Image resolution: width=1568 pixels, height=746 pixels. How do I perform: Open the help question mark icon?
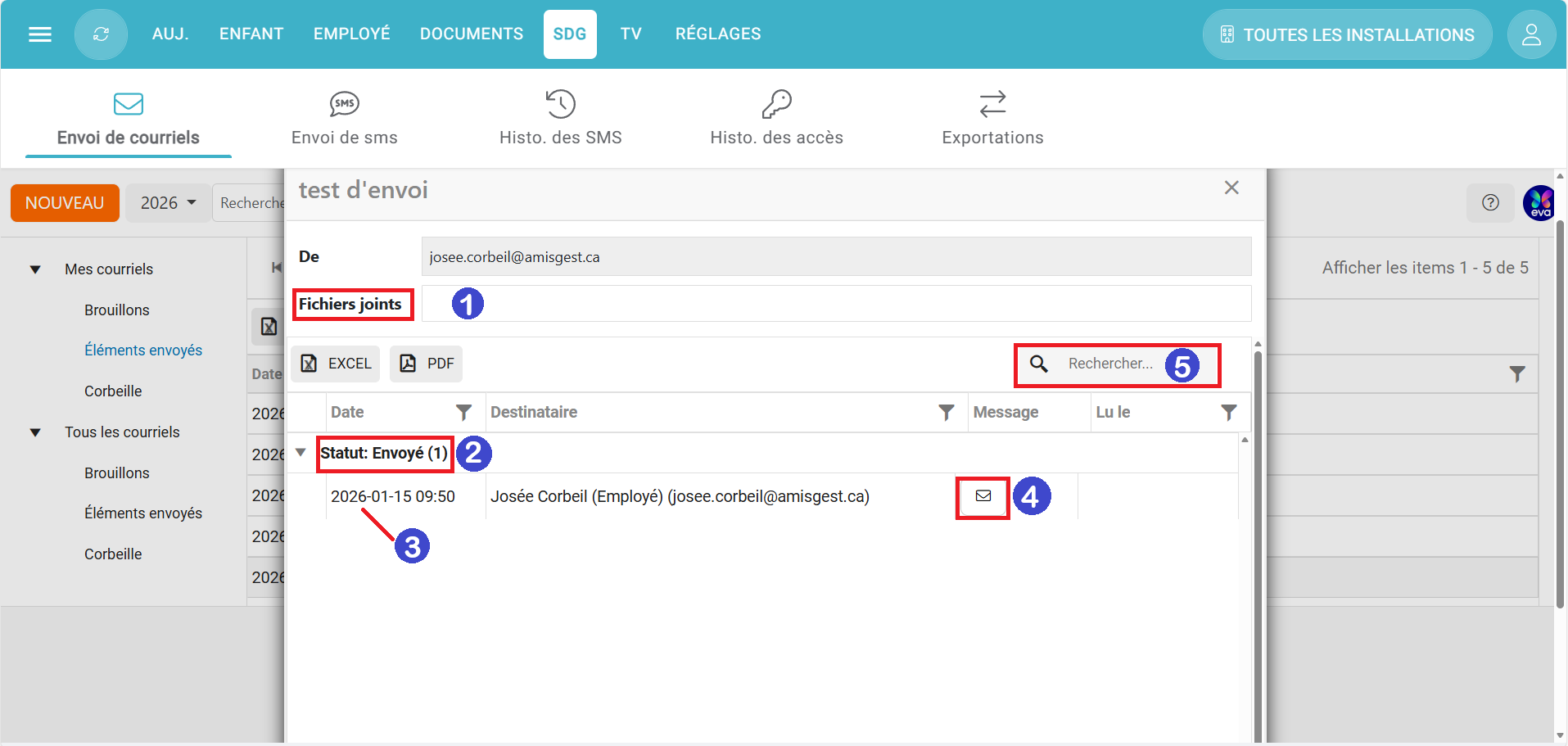pos(1490,203)
